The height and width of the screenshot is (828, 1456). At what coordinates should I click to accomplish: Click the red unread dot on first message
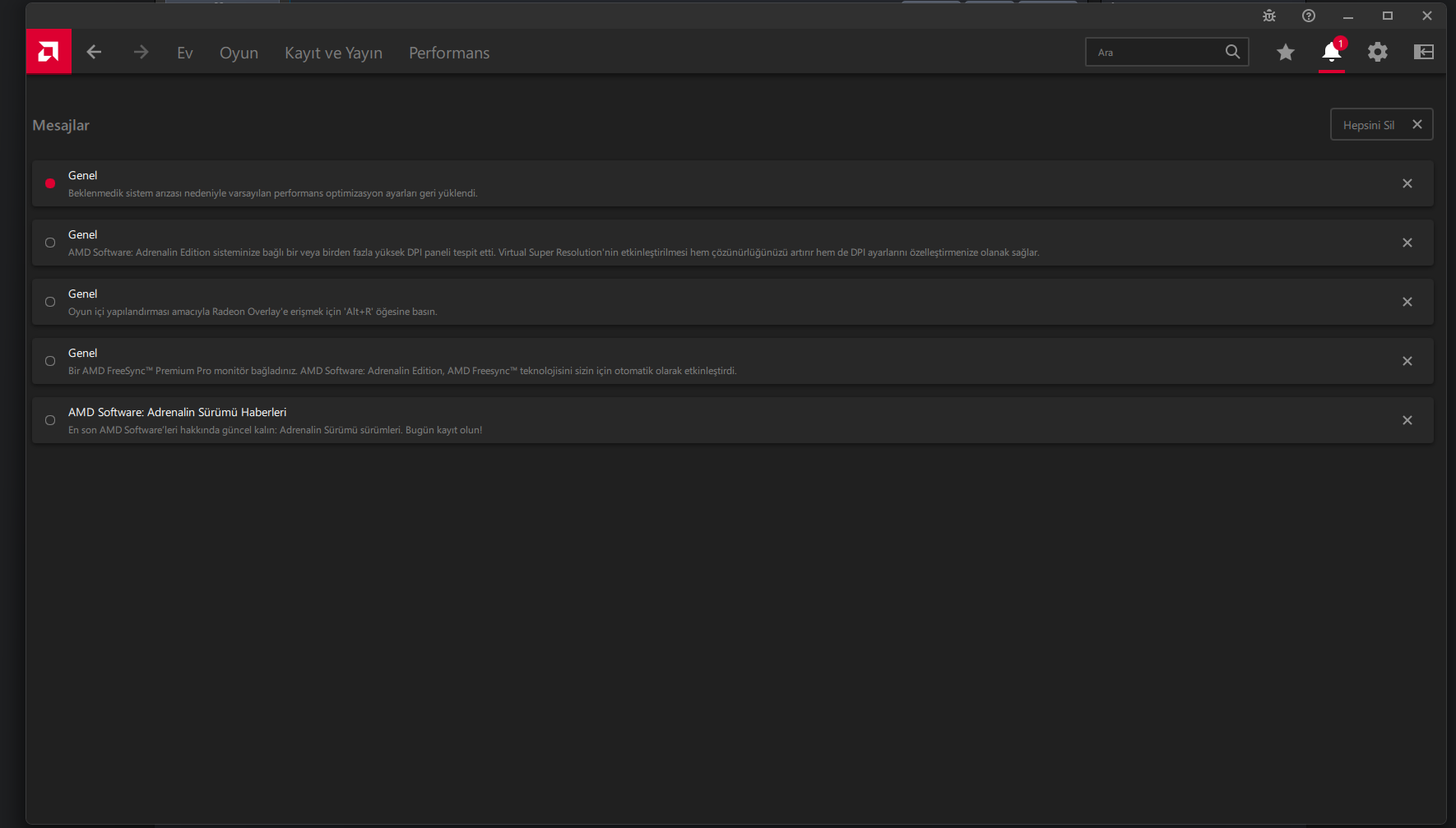50,183
